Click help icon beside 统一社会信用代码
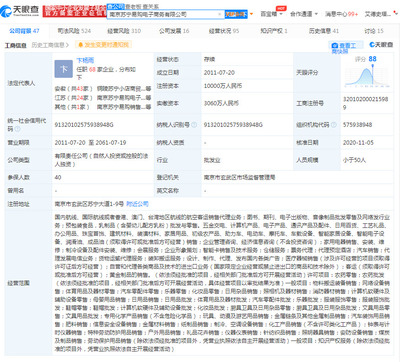Image resolution: width=400 pixels, height=362 pixels. [17, 129]
